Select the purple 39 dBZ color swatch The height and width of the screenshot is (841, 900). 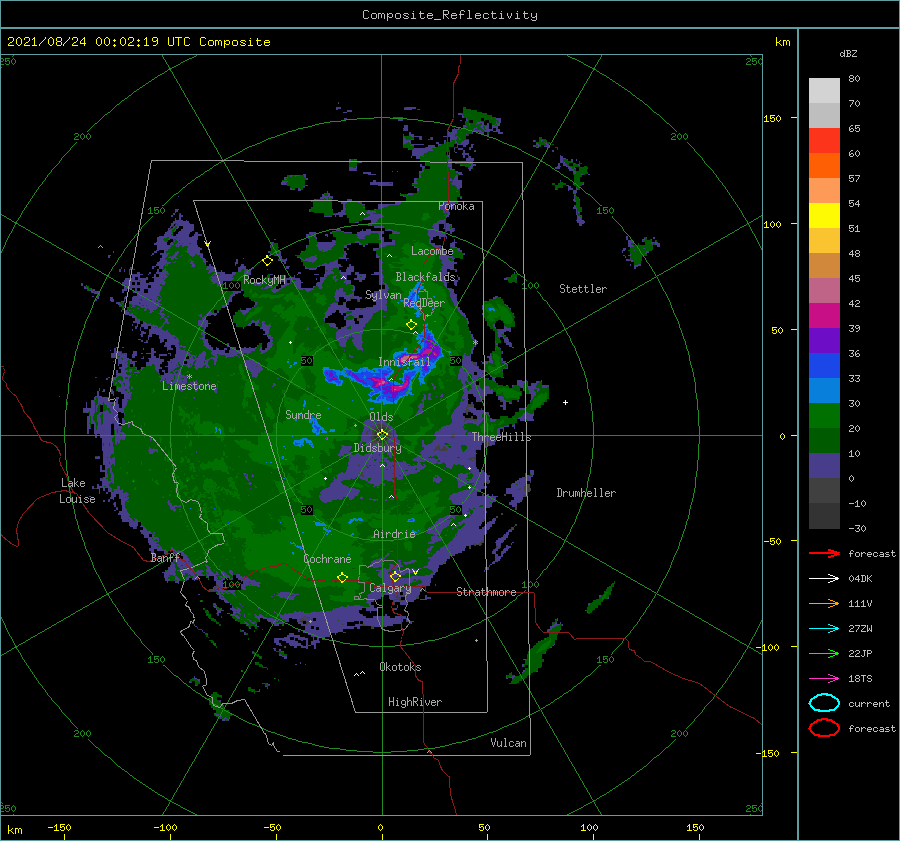tap(824, 340)
